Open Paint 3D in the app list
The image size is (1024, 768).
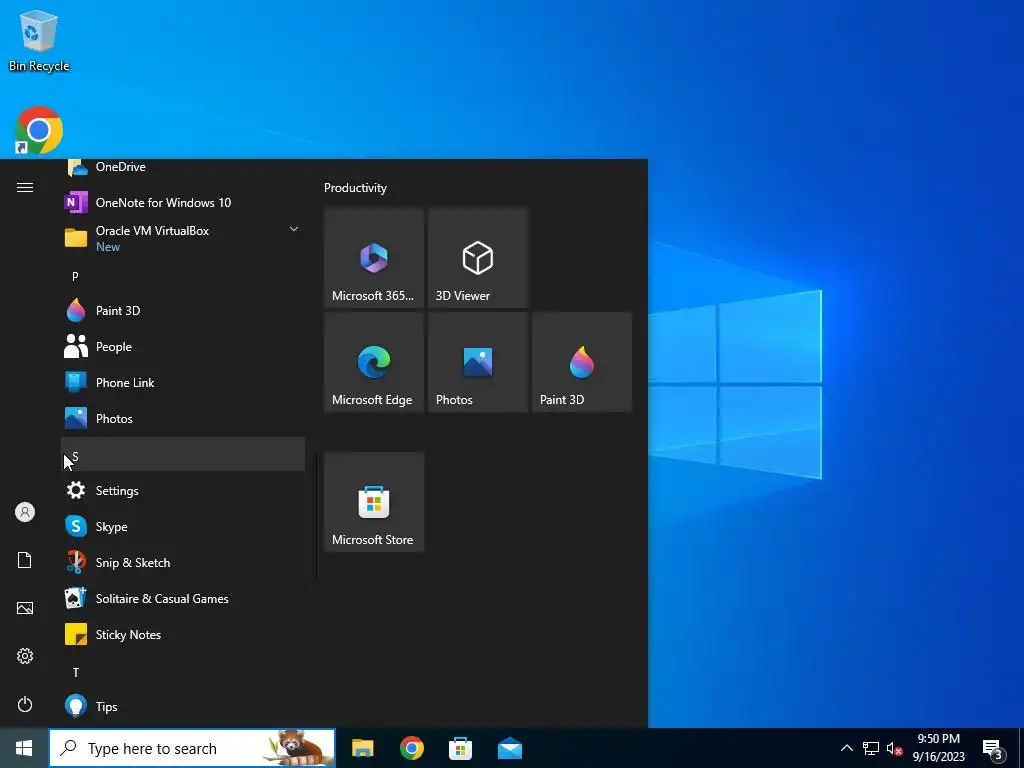[183, 311]
